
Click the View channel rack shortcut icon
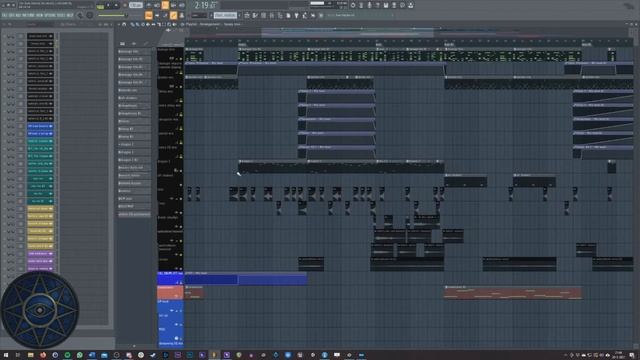point(263,15)
